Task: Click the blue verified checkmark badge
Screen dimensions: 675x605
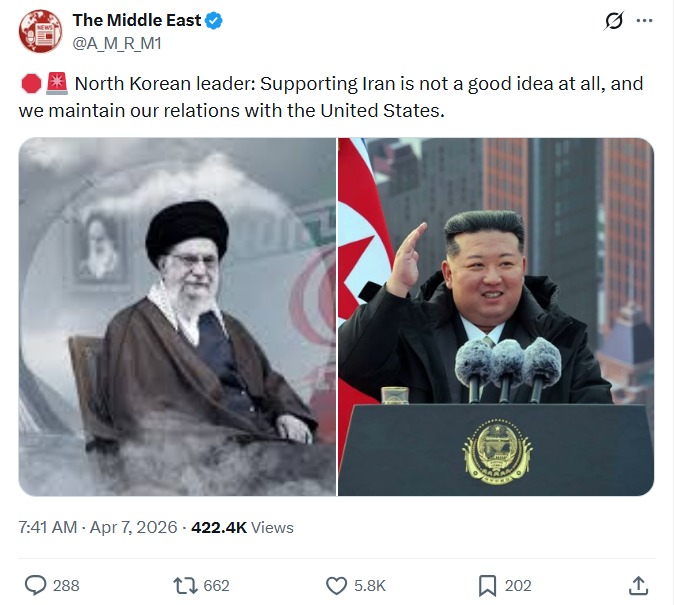Action: 214,20
